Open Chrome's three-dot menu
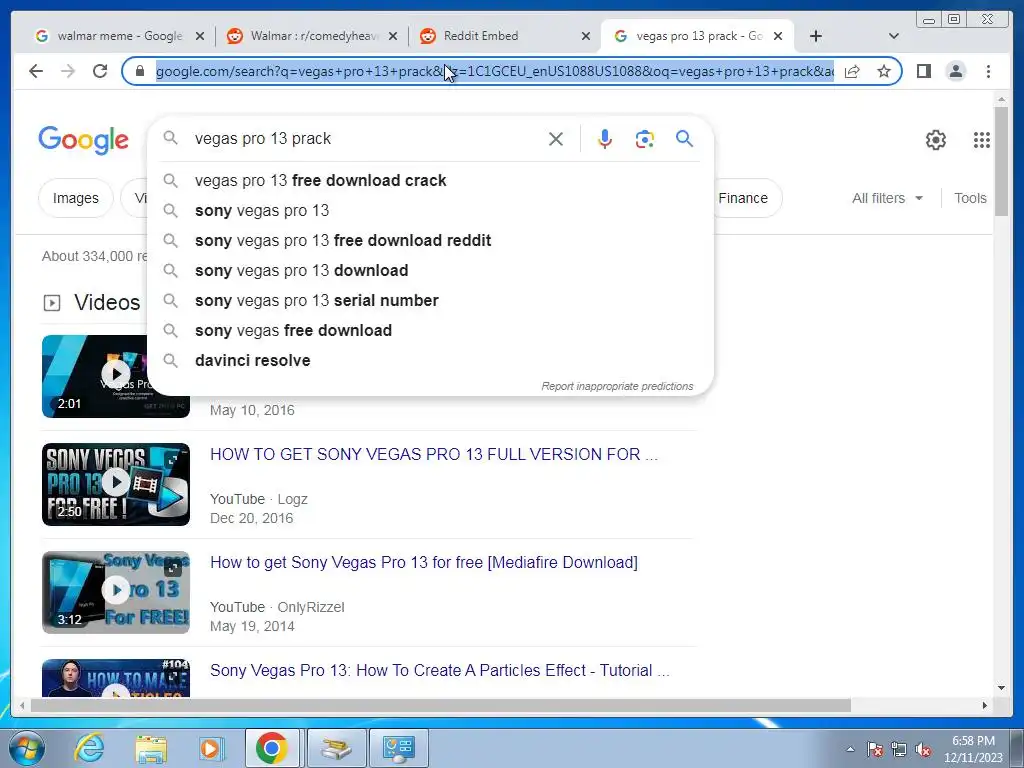This screenshot has height=768, width=1024. pyautogui.click(x=988, y=71)
